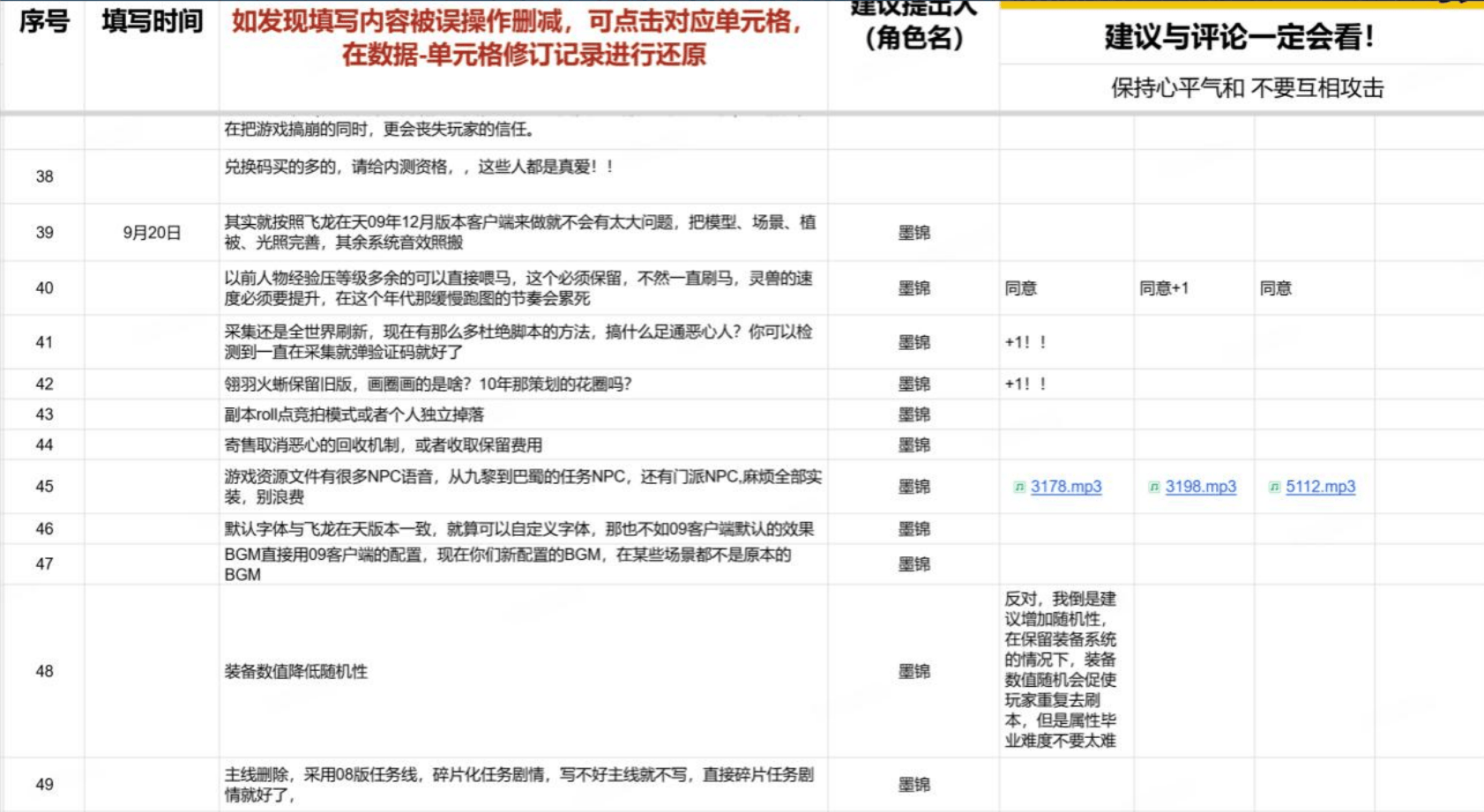The height and width of the screenshot is (812, 1484).
Task: Open the 3178.mp3 audio link
Action: (x=1066, y=487)
